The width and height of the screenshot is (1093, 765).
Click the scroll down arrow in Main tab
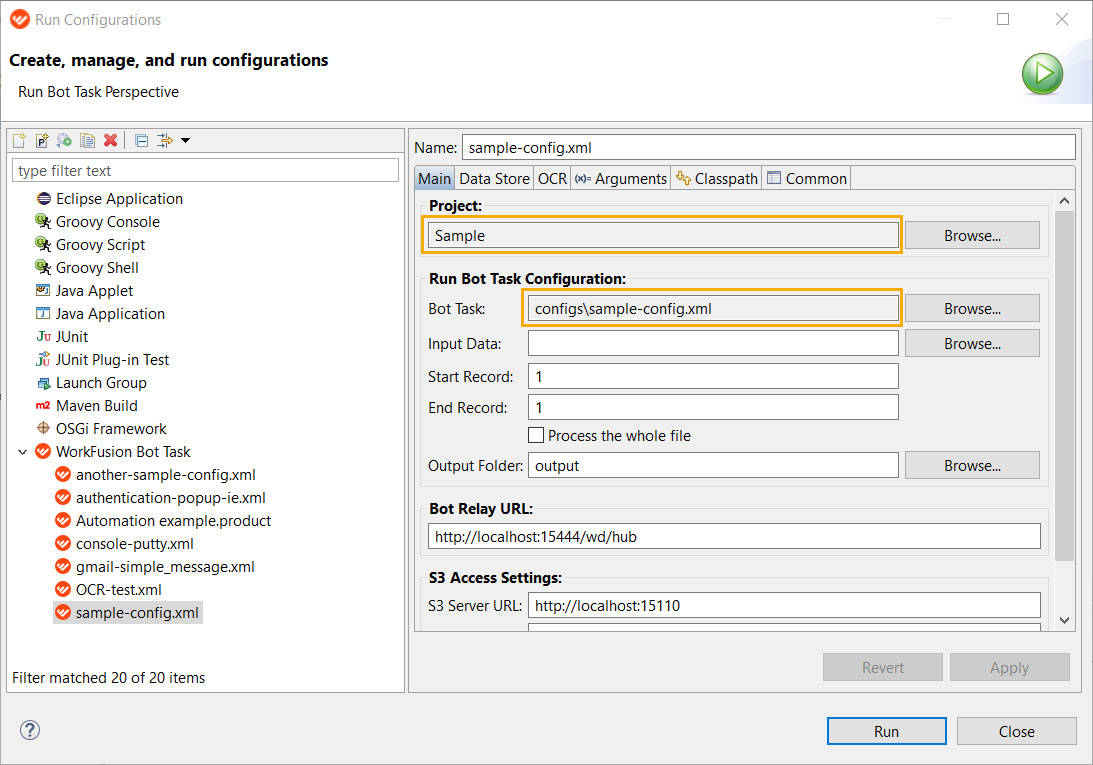1064,620
